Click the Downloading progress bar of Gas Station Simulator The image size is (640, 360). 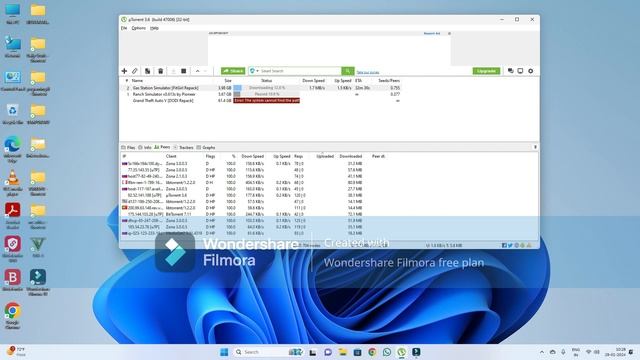coord(266,88)
